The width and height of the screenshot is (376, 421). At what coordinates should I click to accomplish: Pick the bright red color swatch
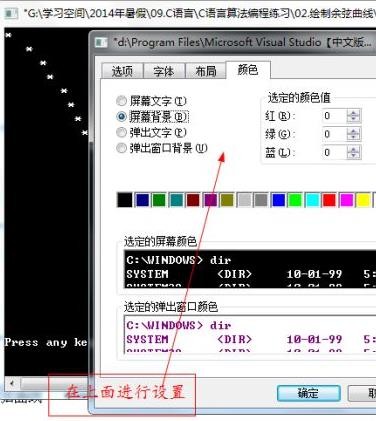coord(329,200)
